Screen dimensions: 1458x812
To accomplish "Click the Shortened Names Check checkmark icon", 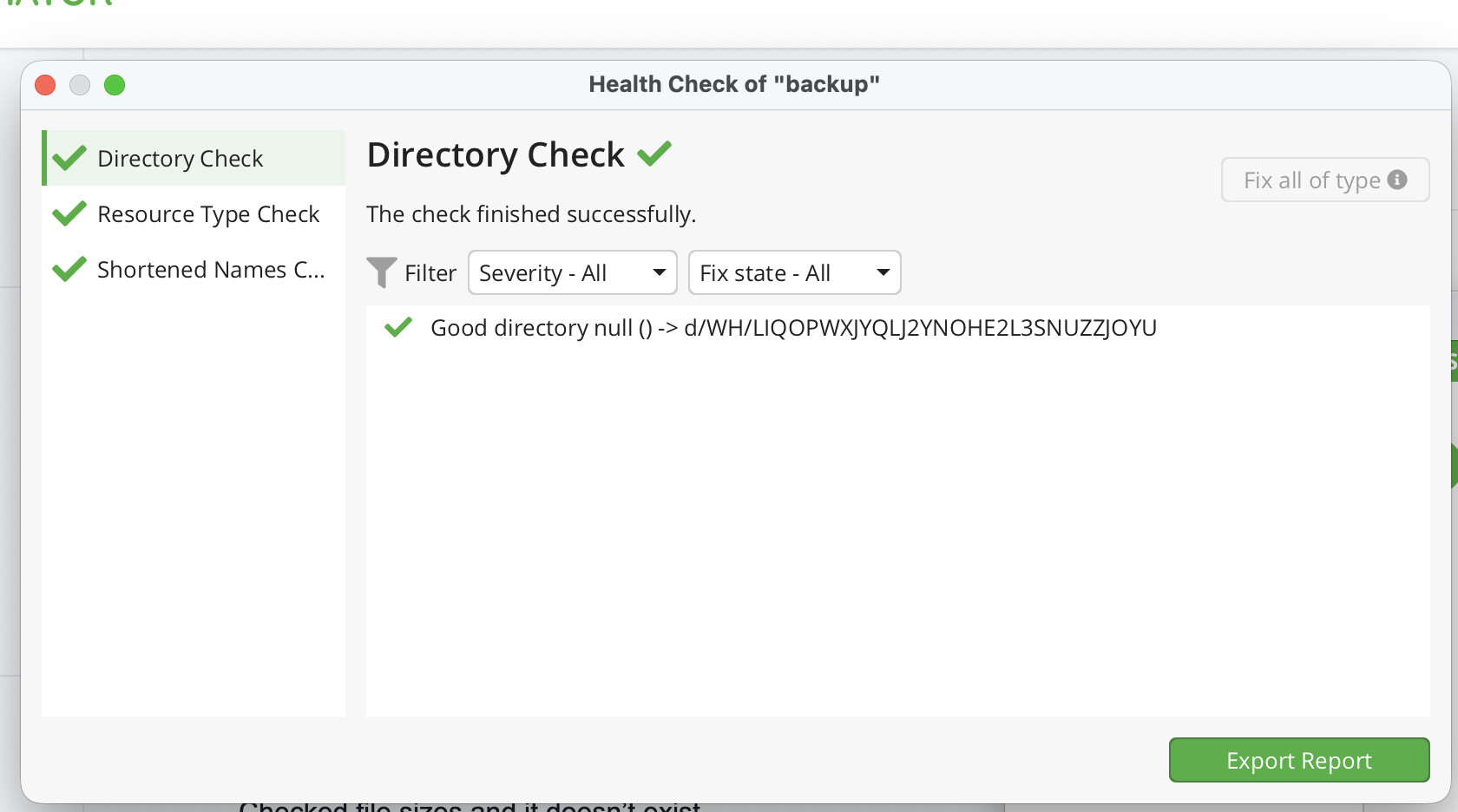I will (x=69, y=269).
